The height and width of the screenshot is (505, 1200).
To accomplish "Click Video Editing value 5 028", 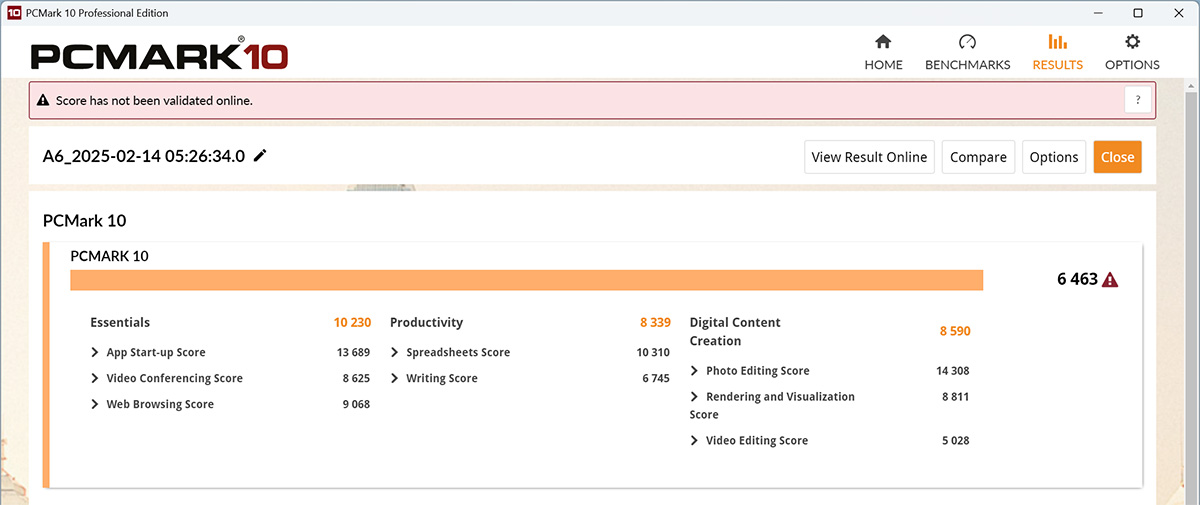I will (x=955, y=441).
